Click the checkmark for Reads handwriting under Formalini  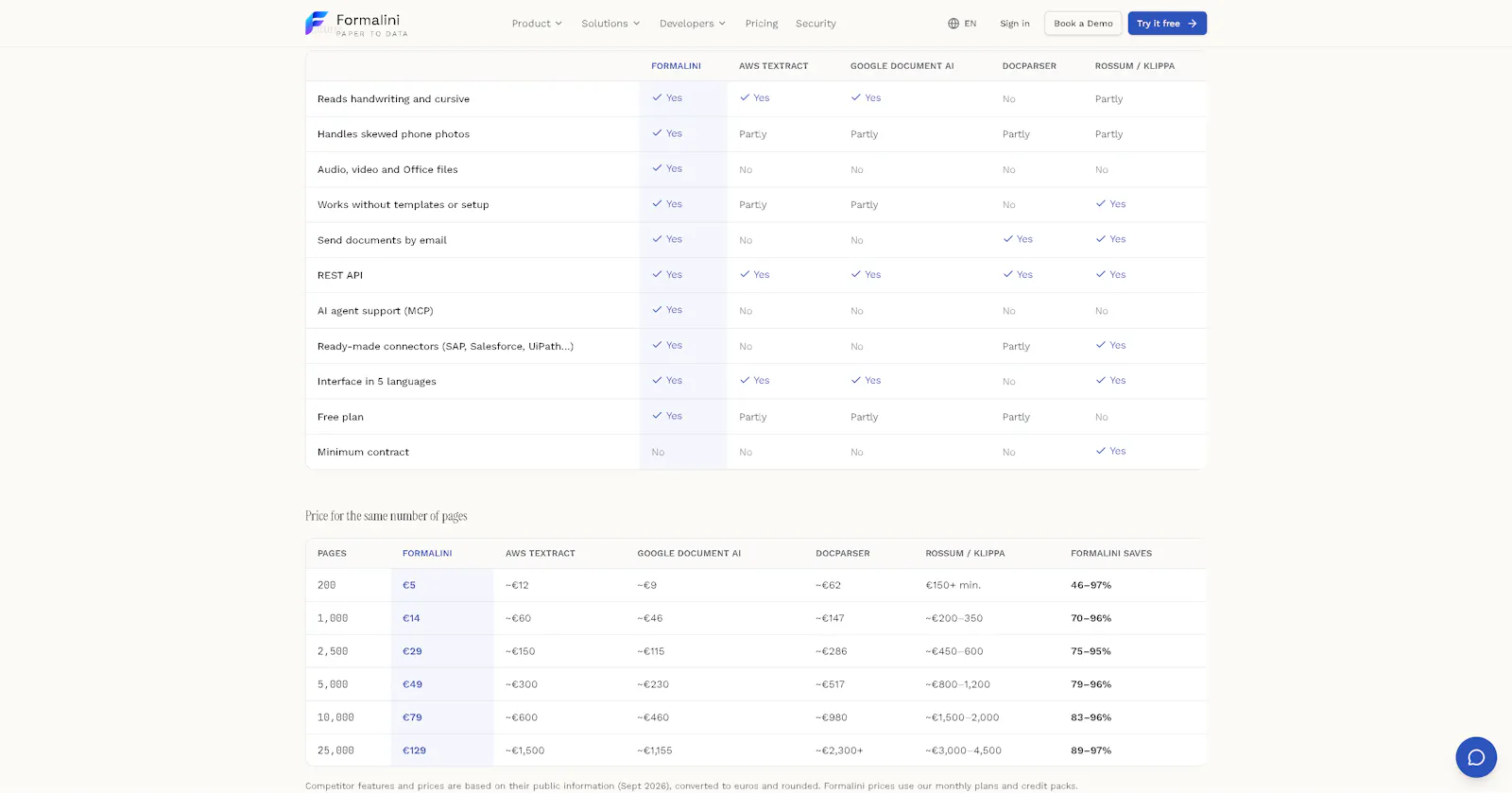click(657, 97)
